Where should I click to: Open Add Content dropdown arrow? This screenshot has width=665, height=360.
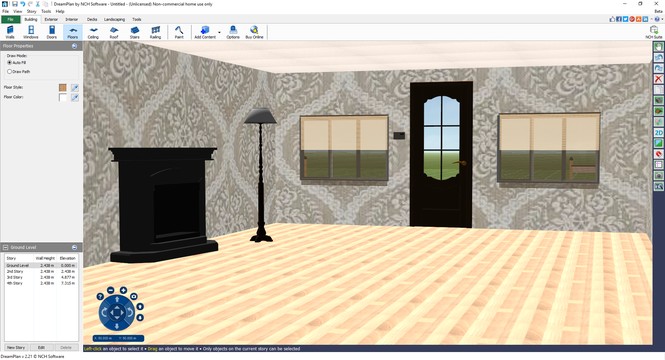(x=219, y=32)
